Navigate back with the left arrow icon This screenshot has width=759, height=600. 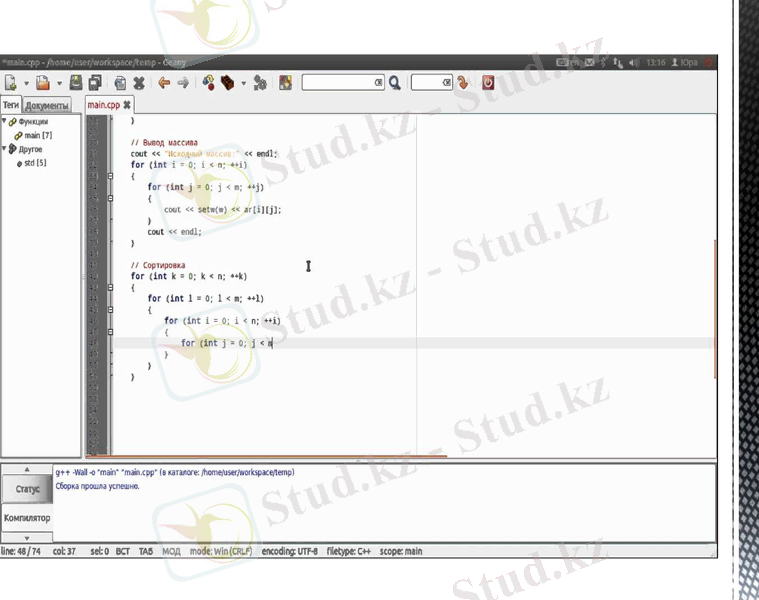tap(163, 83)
